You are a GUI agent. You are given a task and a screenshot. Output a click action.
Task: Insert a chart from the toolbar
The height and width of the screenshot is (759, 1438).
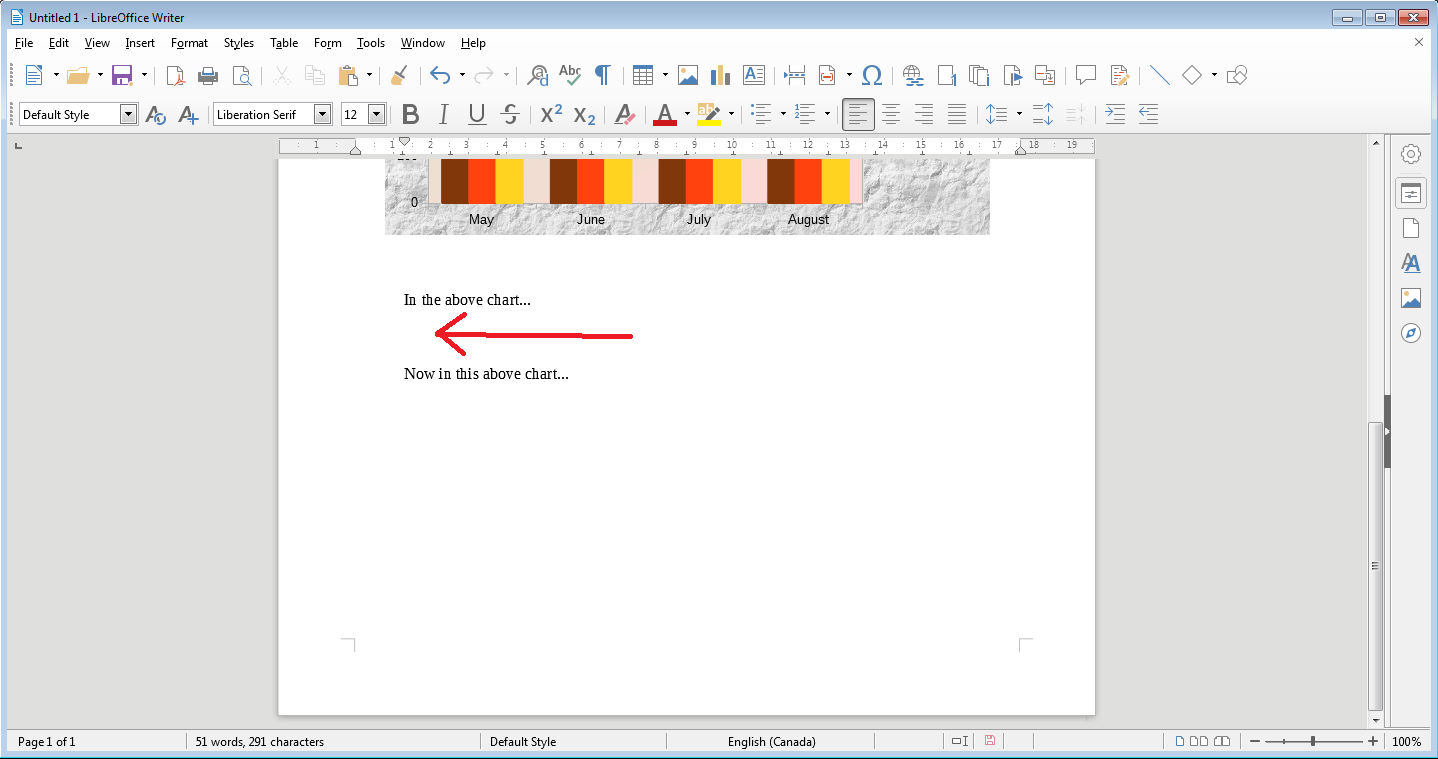click(720, 75)
